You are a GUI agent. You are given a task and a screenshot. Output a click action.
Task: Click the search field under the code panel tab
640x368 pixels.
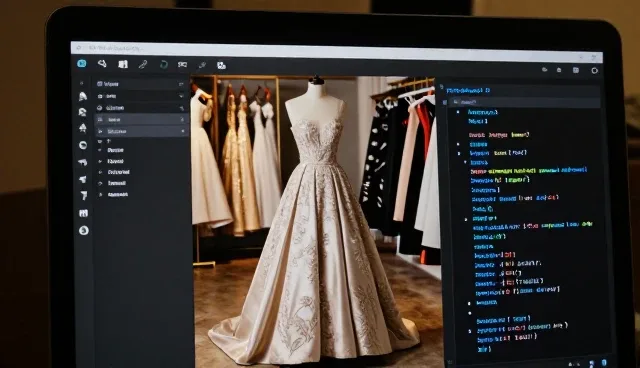pyautogui.click(x=524, y=102)
